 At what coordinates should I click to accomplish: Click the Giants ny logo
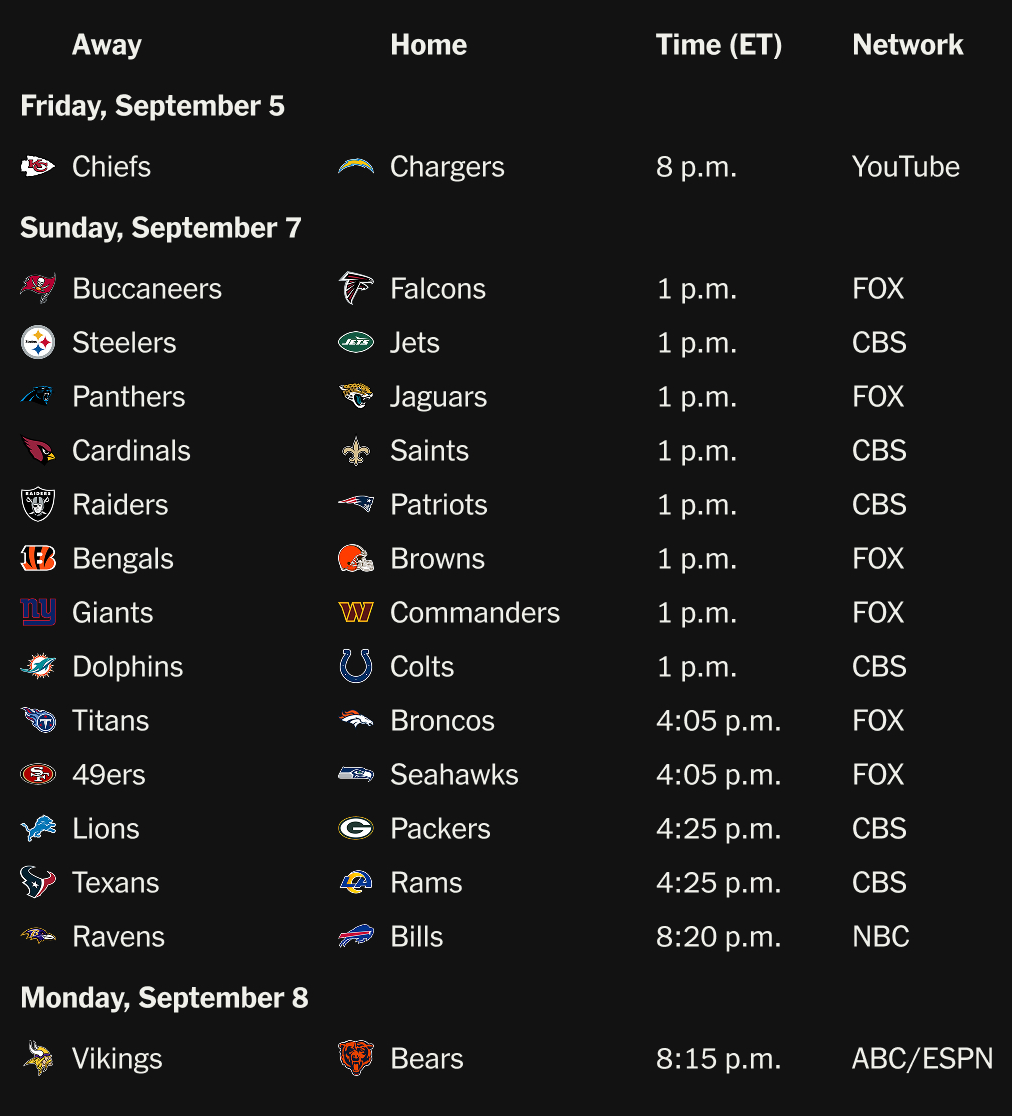pyautogui.click(x=38, y=613)
